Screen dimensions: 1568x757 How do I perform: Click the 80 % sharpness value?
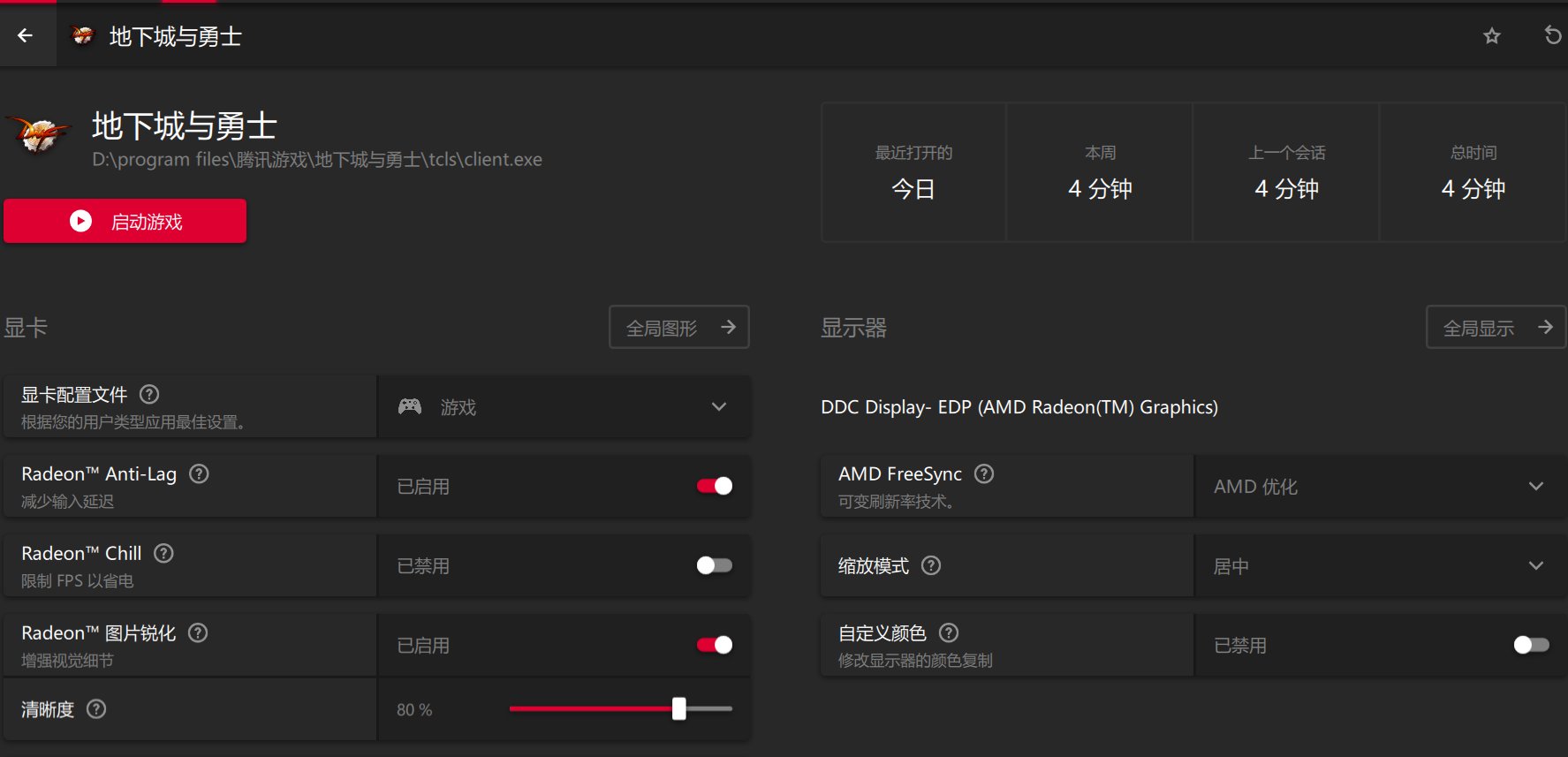pyautogui.click(x=414, y=709)
